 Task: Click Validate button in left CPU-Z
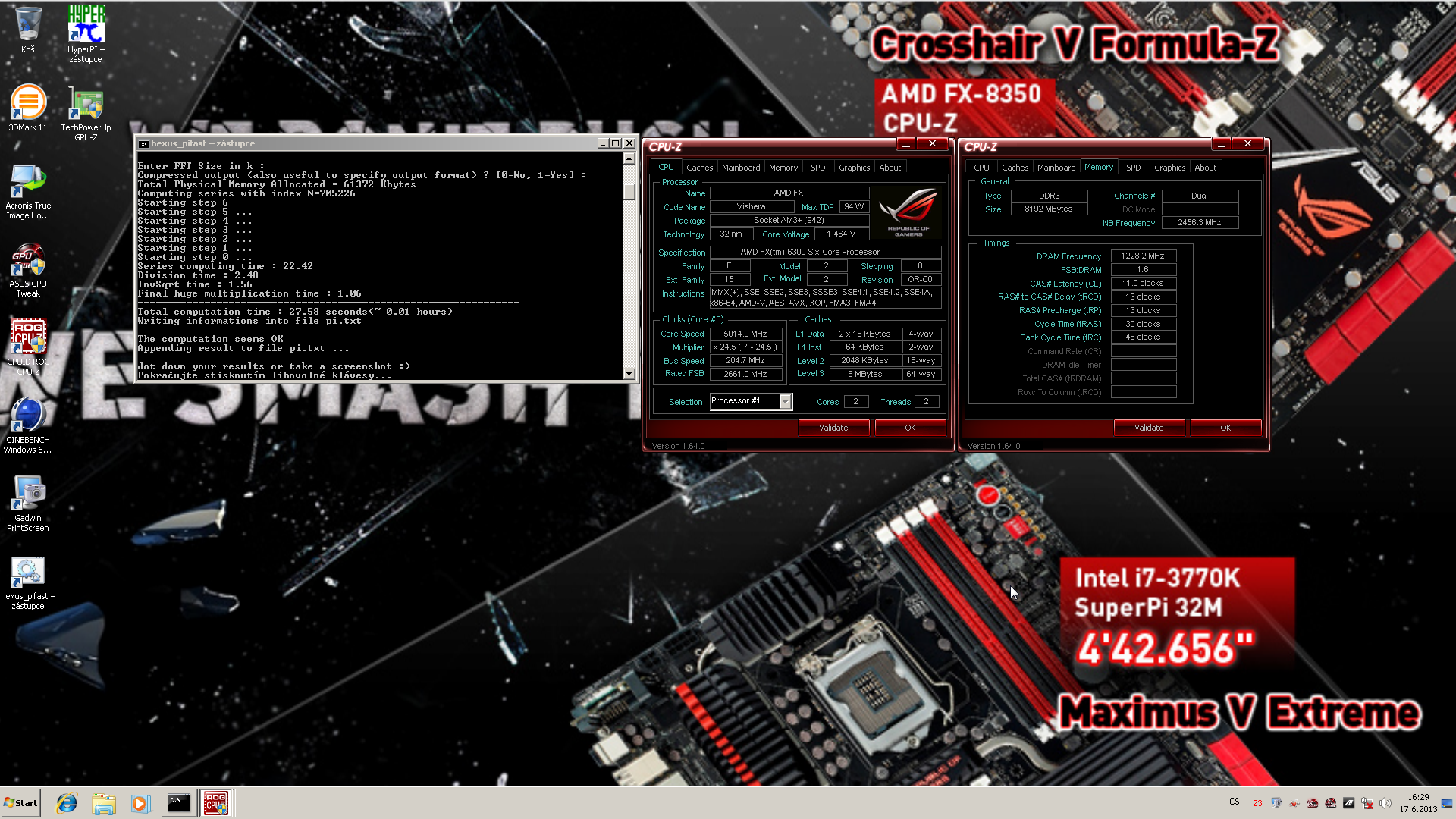[833, 428]
